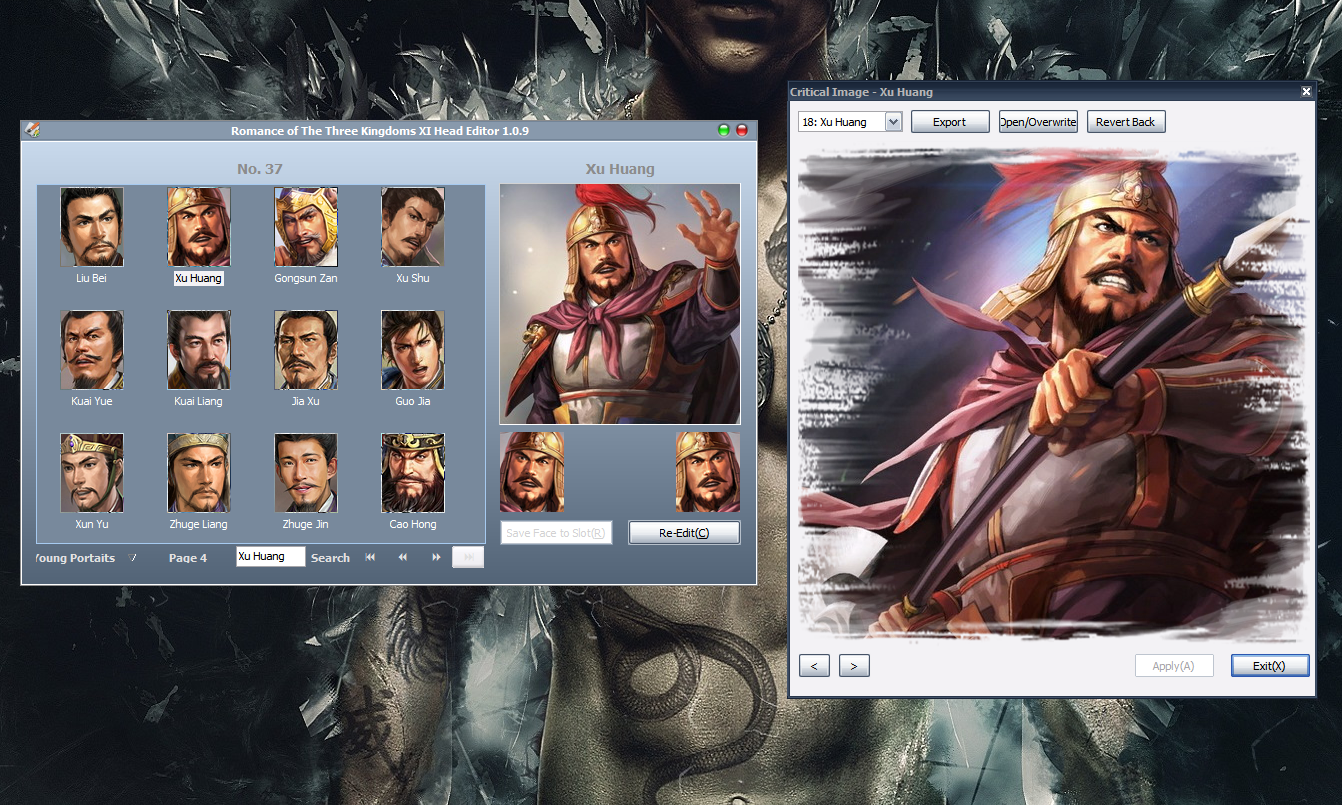Select the Xu Shu portrait thumbnail
The width and height of the screenshot is (1342, 805).
point(413,227)
